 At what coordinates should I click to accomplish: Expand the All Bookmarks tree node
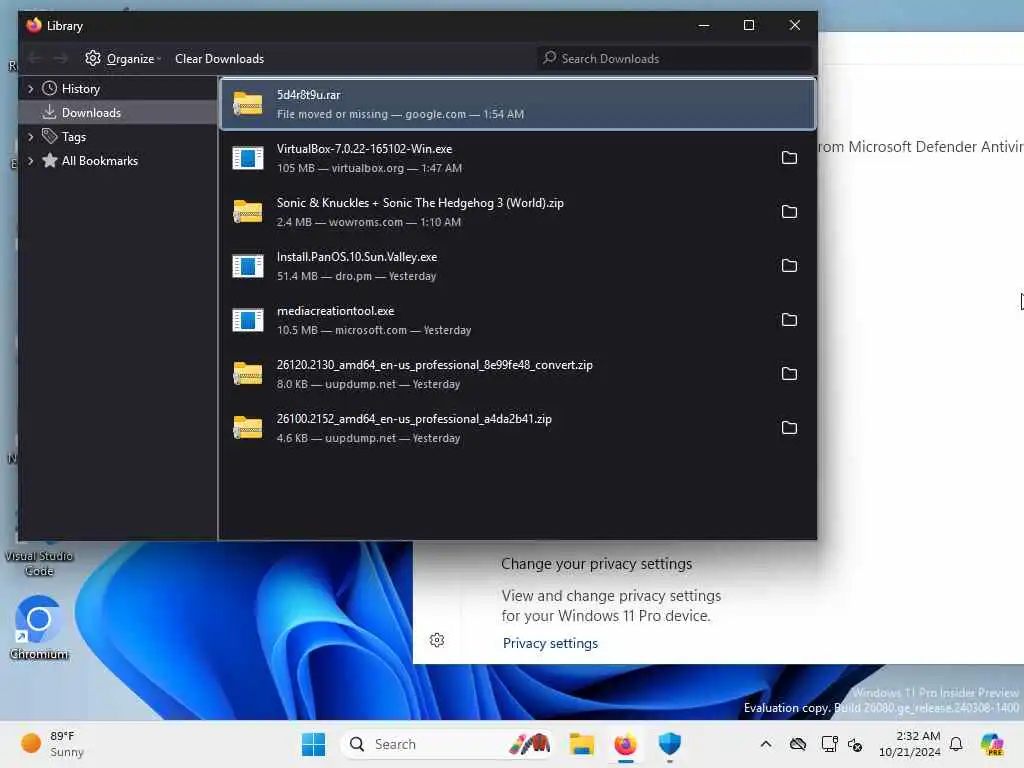pos(30,161)
